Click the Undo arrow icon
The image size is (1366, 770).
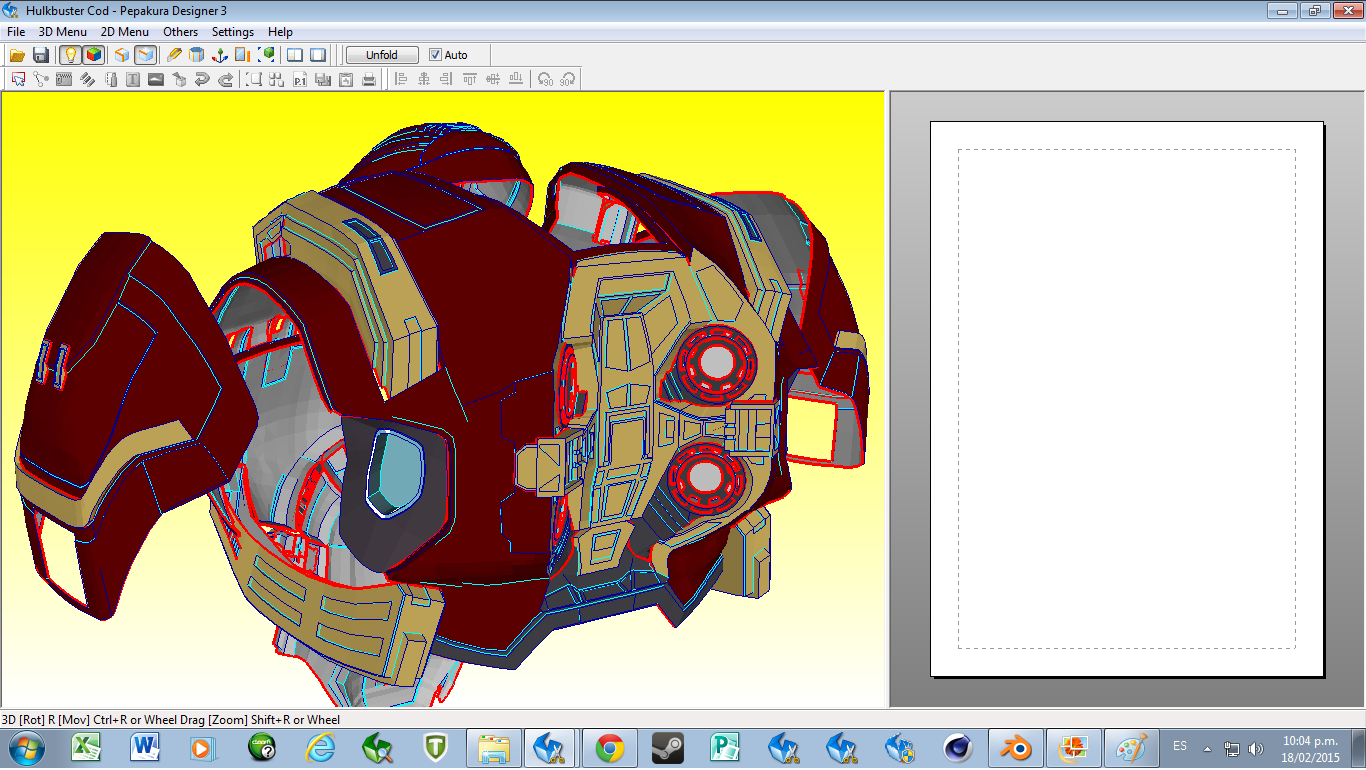click(202, 79)
